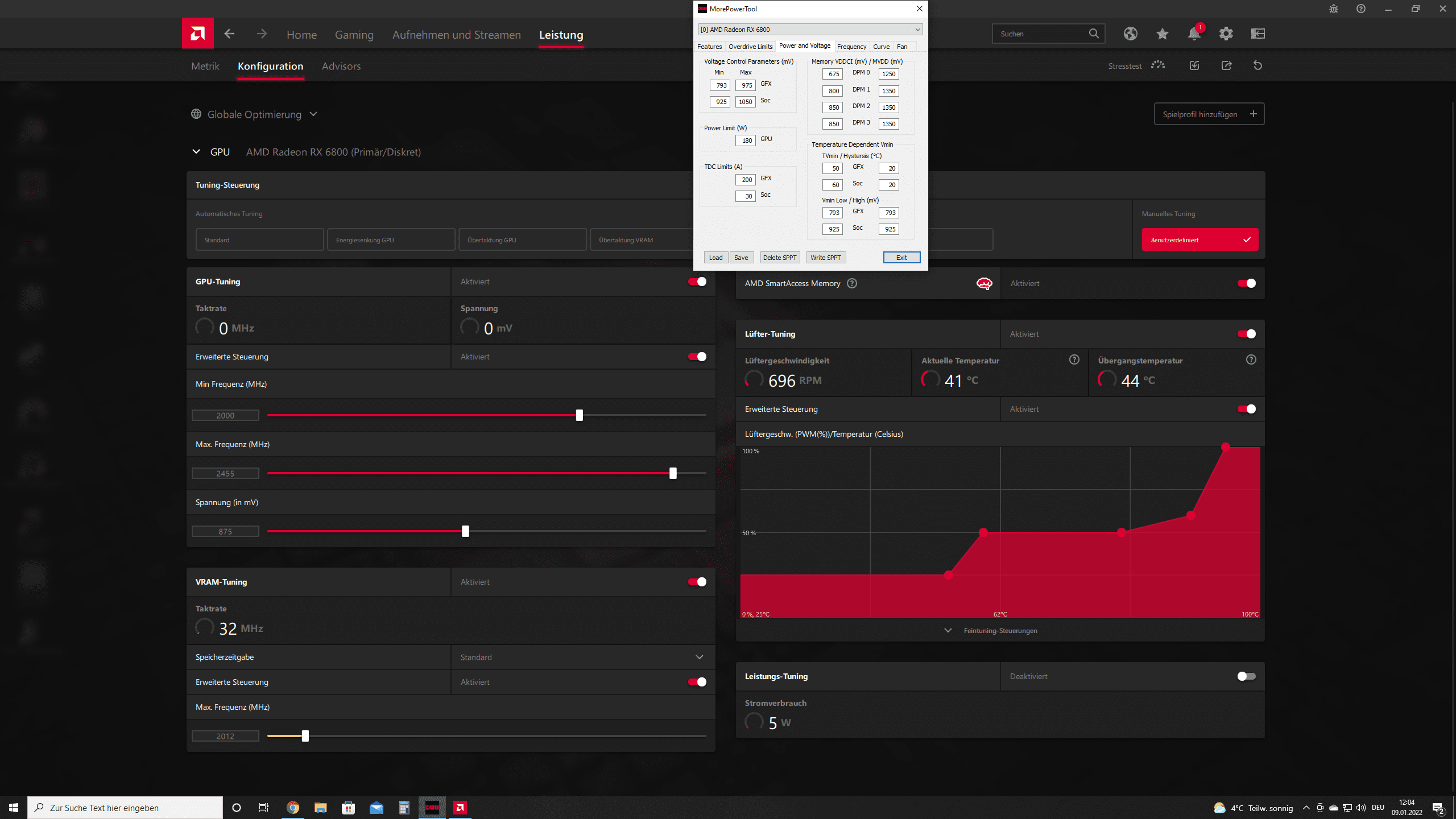
Task: Switch to the Metrik subtab
Action: (205, 66)
